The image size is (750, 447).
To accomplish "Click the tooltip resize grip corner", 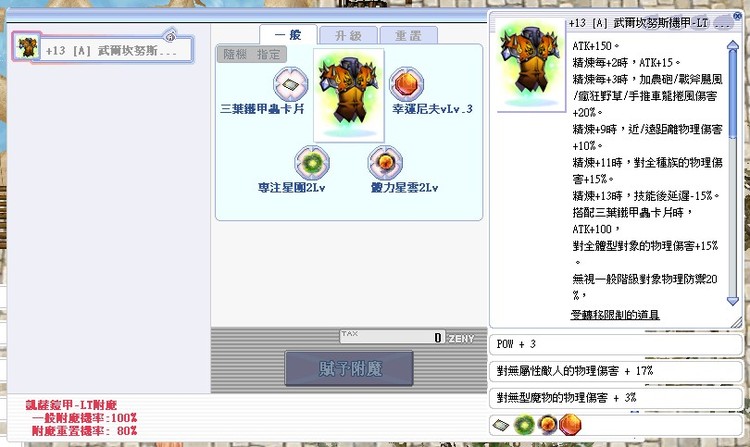I will (737, 323).
